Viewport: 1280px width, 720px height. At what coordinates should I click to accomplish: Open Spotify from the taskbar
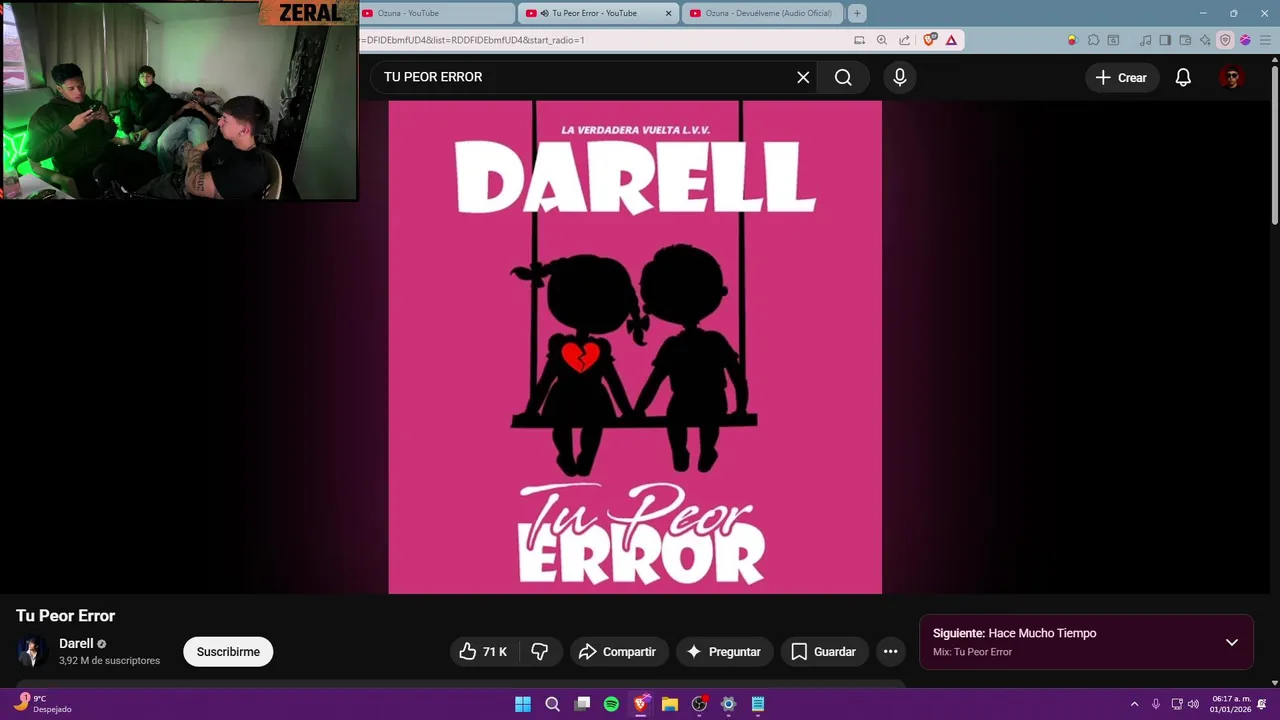(x=611, y=704)
